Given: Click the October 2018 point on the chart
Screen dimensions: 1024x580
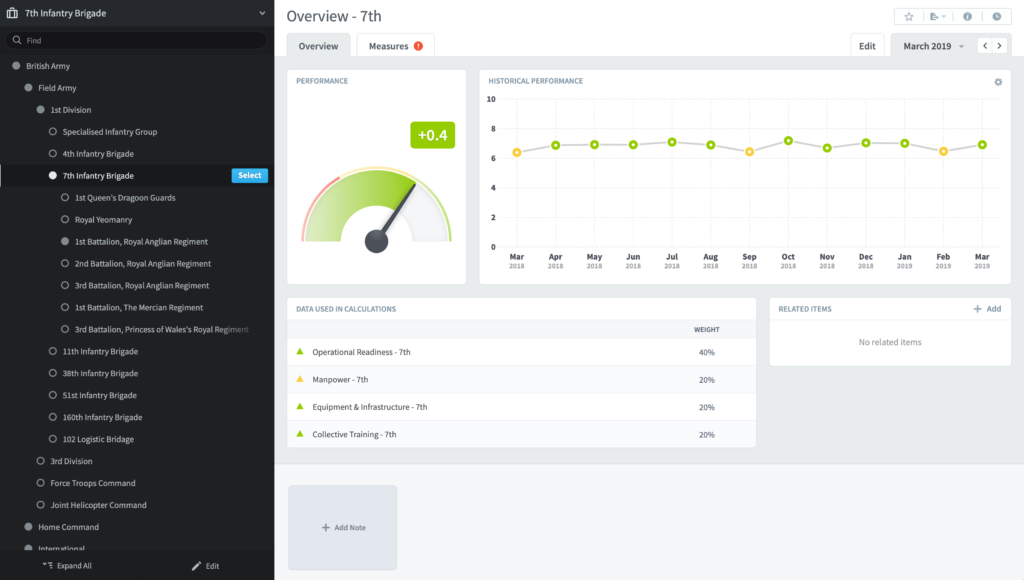Looking at the screenshot, I should point(788,141).
